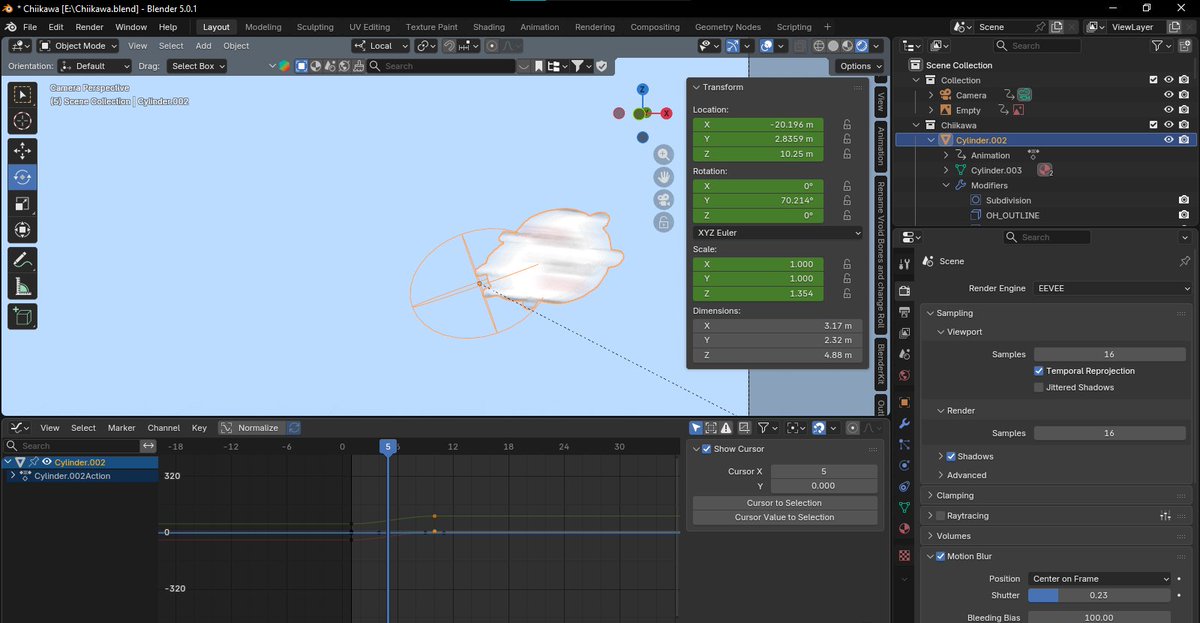1200x623 pixels.
Task: Click the viewport pan hand icon
Action: (664, 177)
